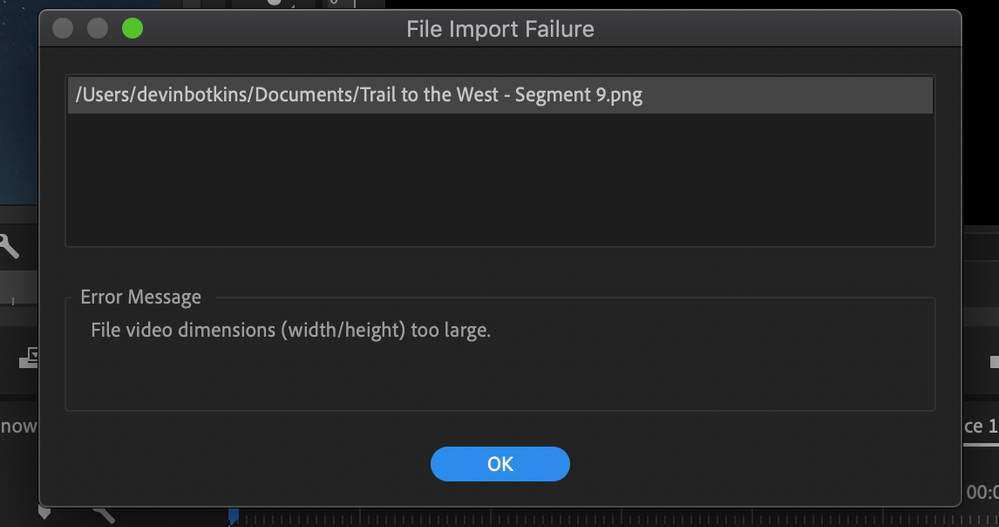Click the wrench settings icon behind dialog
The height and width of the screenshot is (527, 999).
[x=8, y=245]
